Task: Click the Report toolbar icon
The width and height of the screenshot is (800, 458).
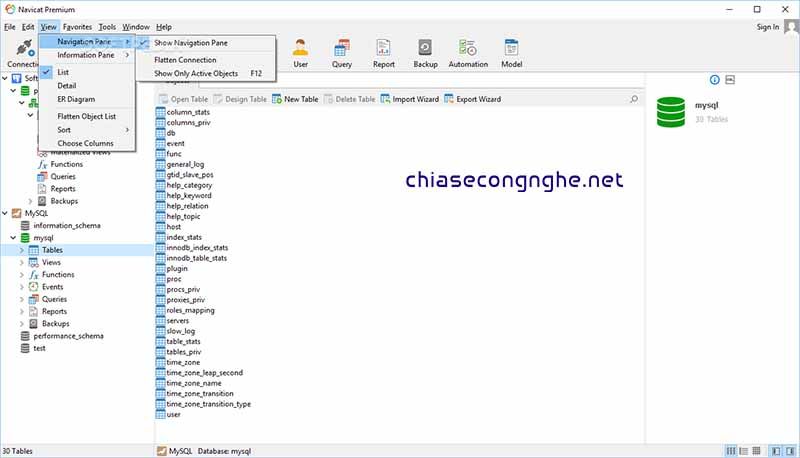Action: tap(384, 52)
